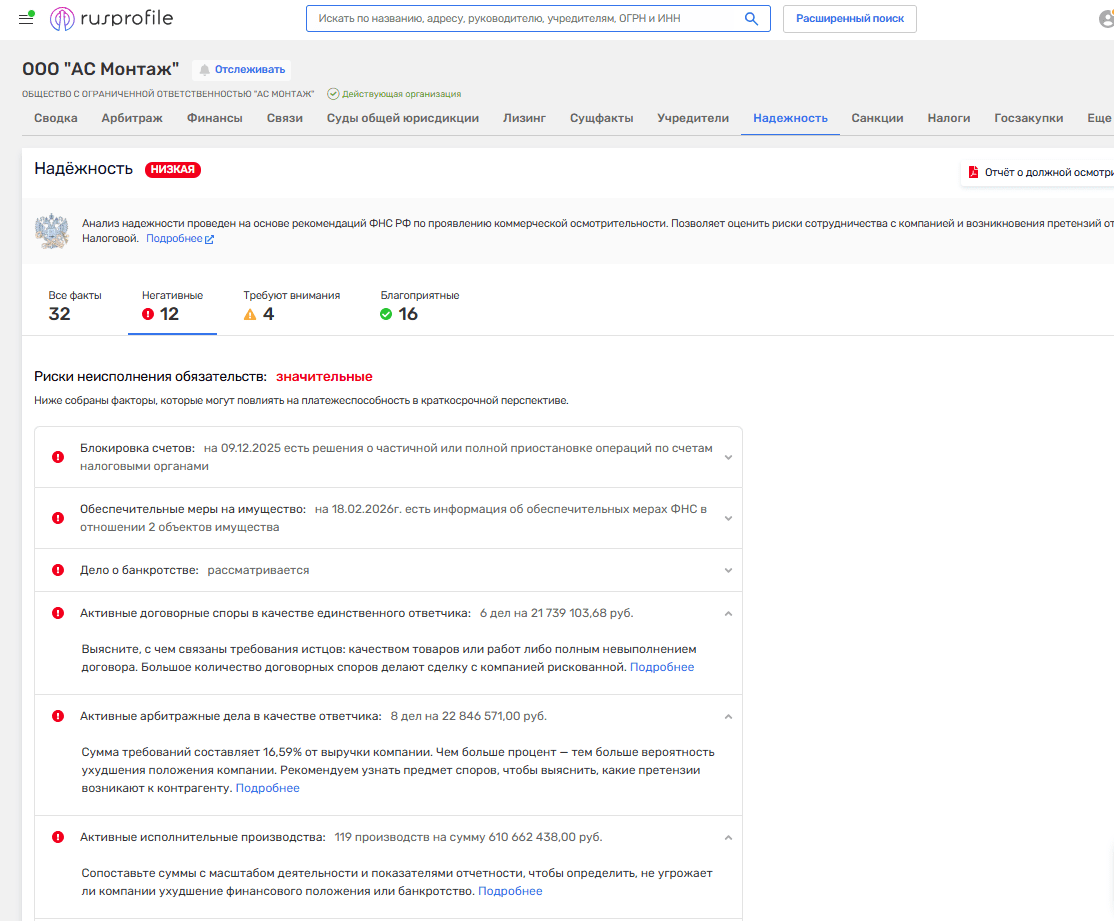Open the Финансы tab

[214, 118]
